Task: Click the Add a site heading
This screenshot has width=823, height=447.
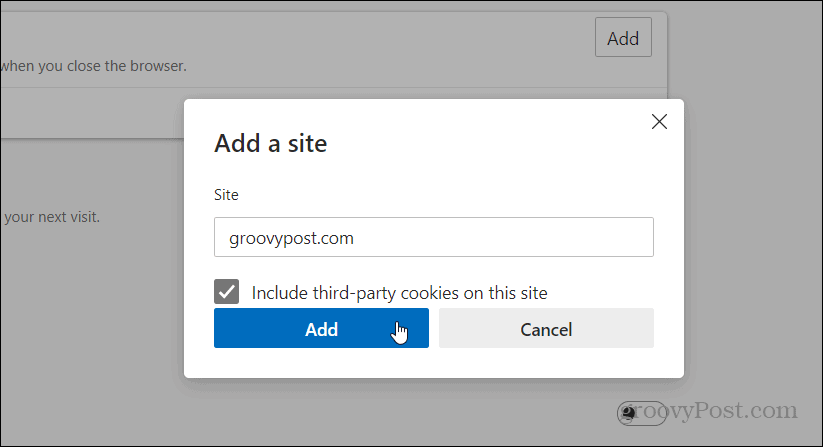Action: 270,143
